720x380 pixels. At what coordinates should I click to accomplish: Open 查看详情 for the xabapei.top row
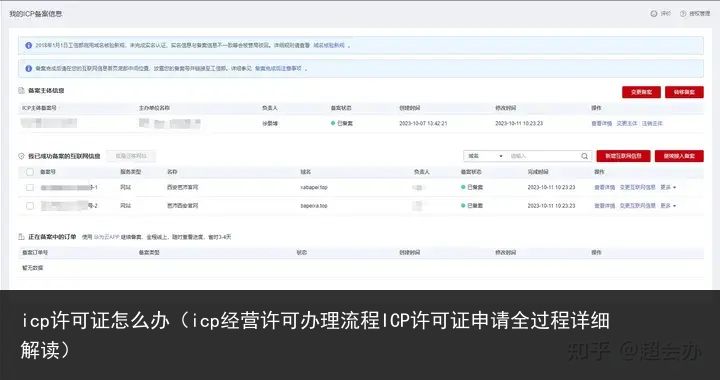pos(604,187)
